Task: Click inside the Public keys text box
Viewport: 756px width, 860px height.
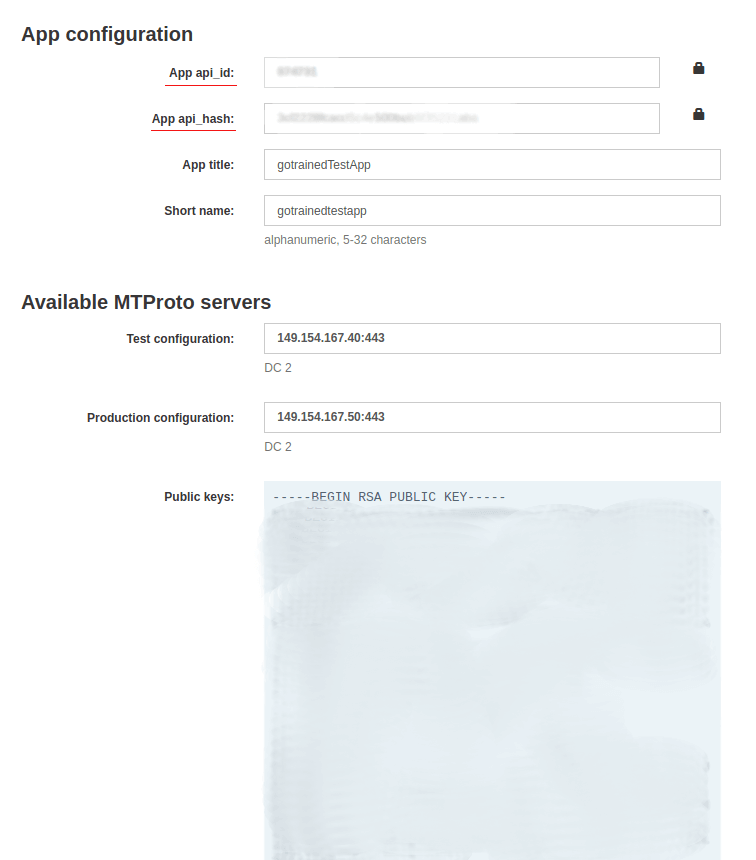Action: pos(492,670)
